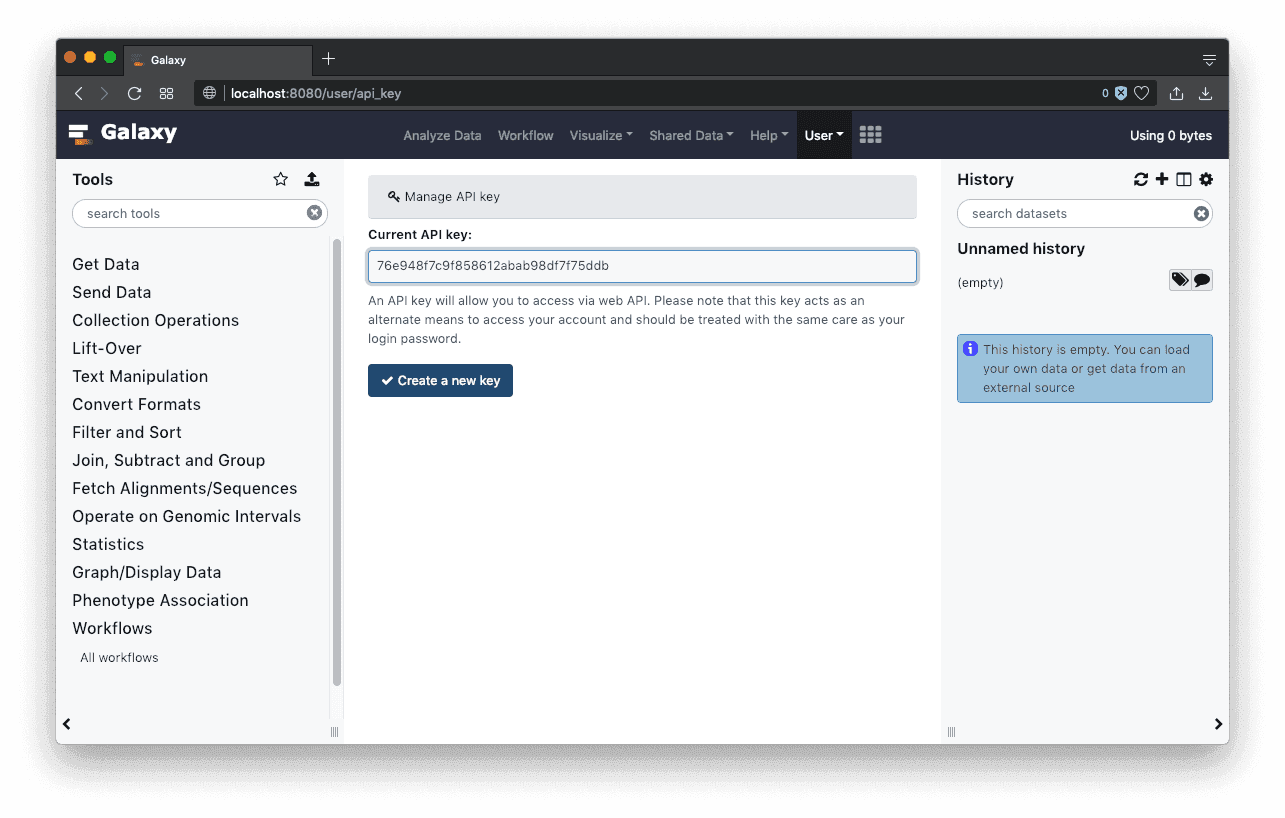Collapse the right History panel
The width and height of the screenshot is (1285, 818).
(1218, 724)
